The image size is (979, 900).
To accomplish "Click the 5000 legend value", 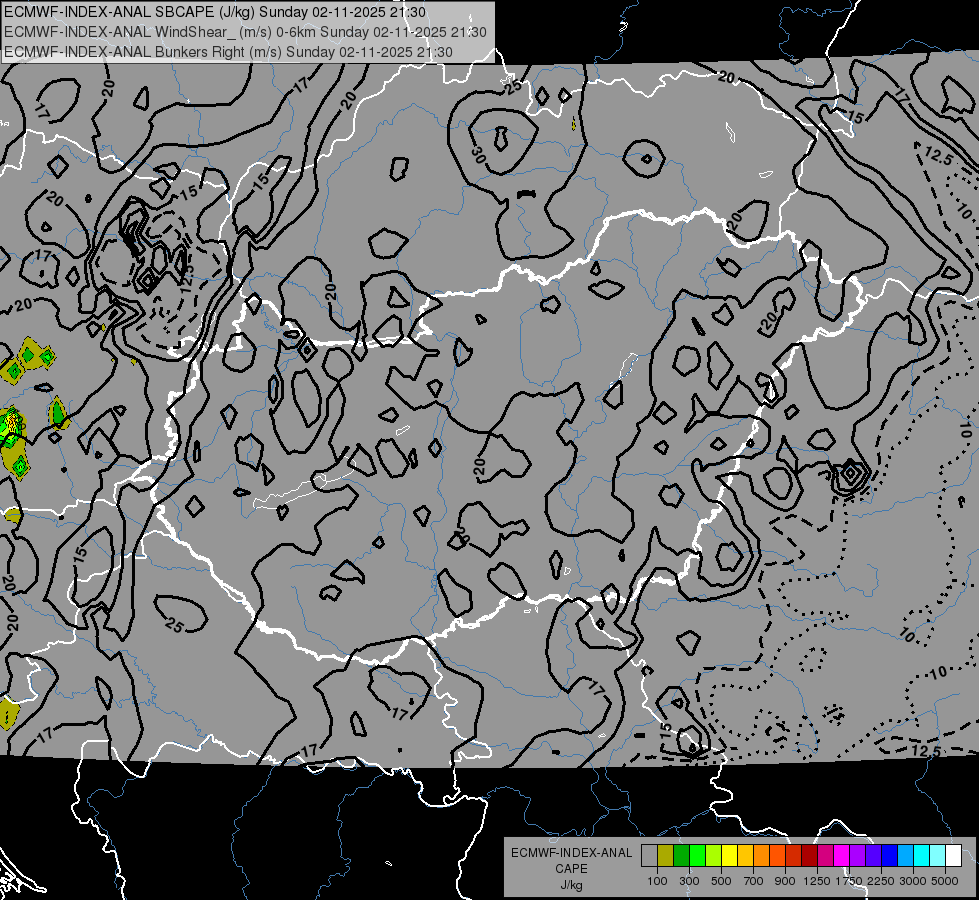I will pyautogui.click(x=945, y=881).
